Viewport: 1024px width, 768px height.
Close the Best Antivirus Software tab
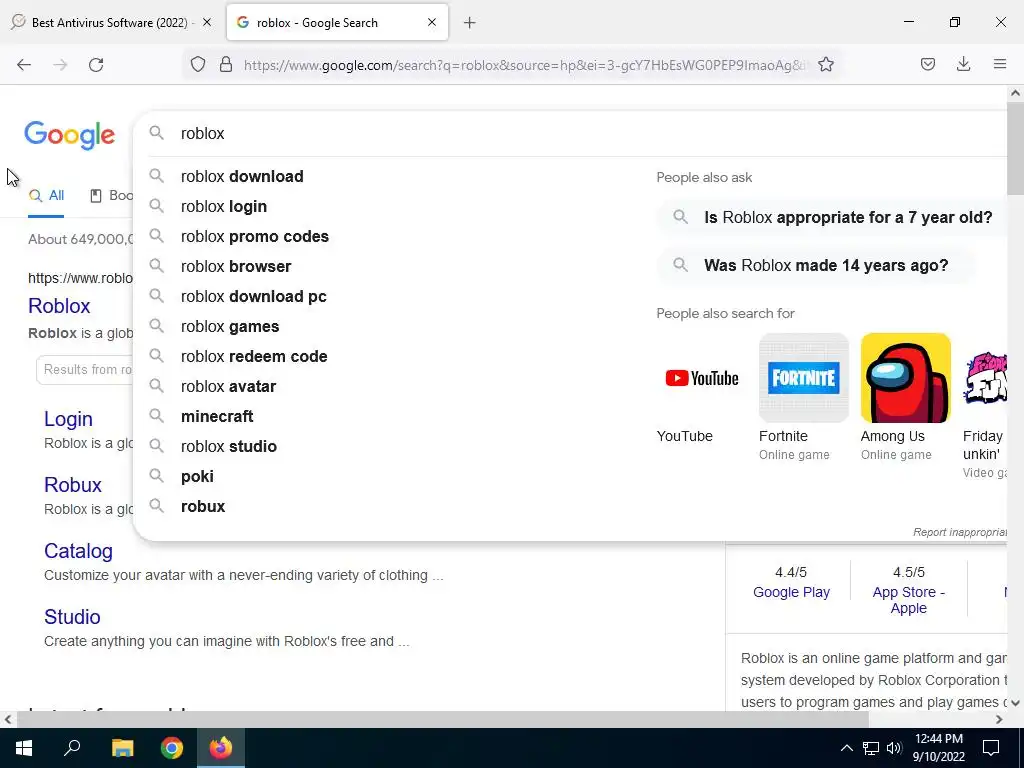pos(207,22)
